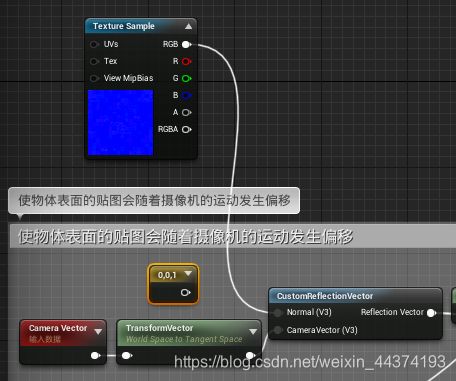Screen dimensions: 456x381
Task: Click the World Space to Tangent Space subtitle
Action: (x=184, y=339)
